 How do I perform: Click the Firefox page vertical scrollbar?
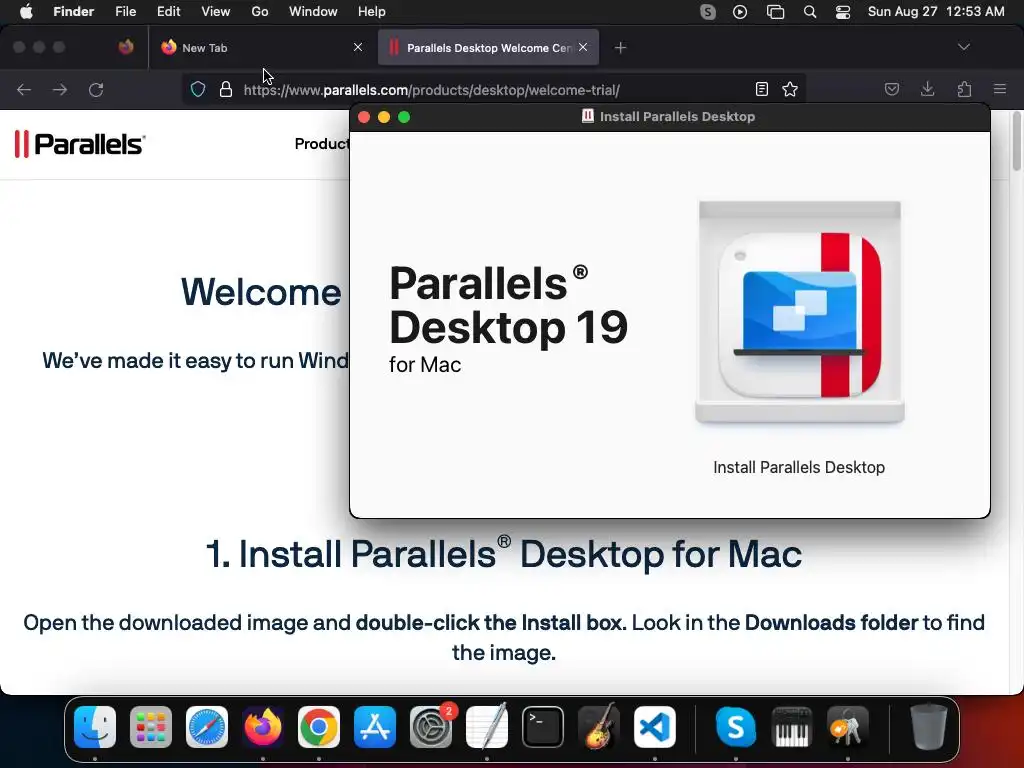pos(1017,142)
